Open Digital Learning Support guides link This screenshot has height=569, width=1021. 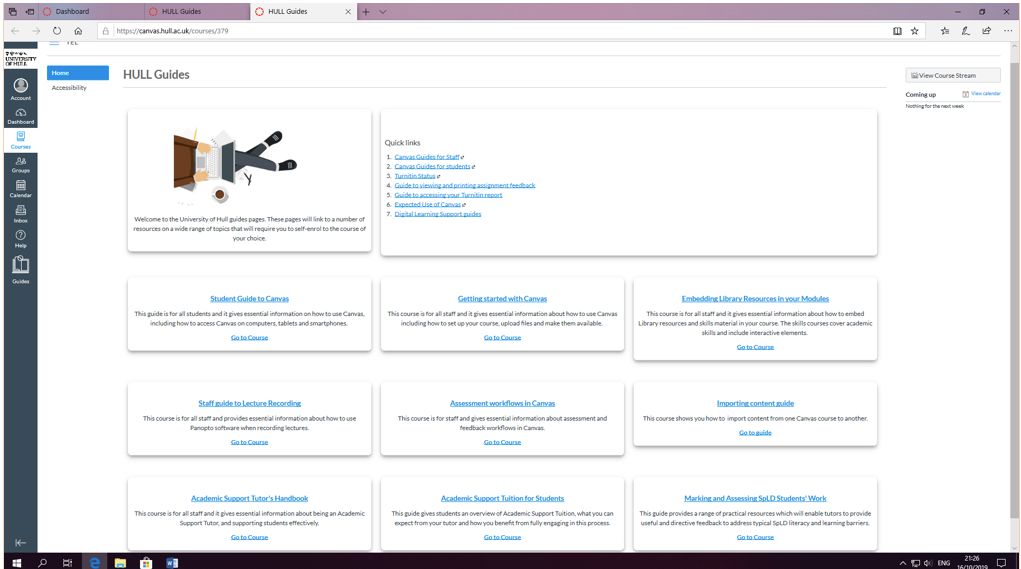pos(438,214)
